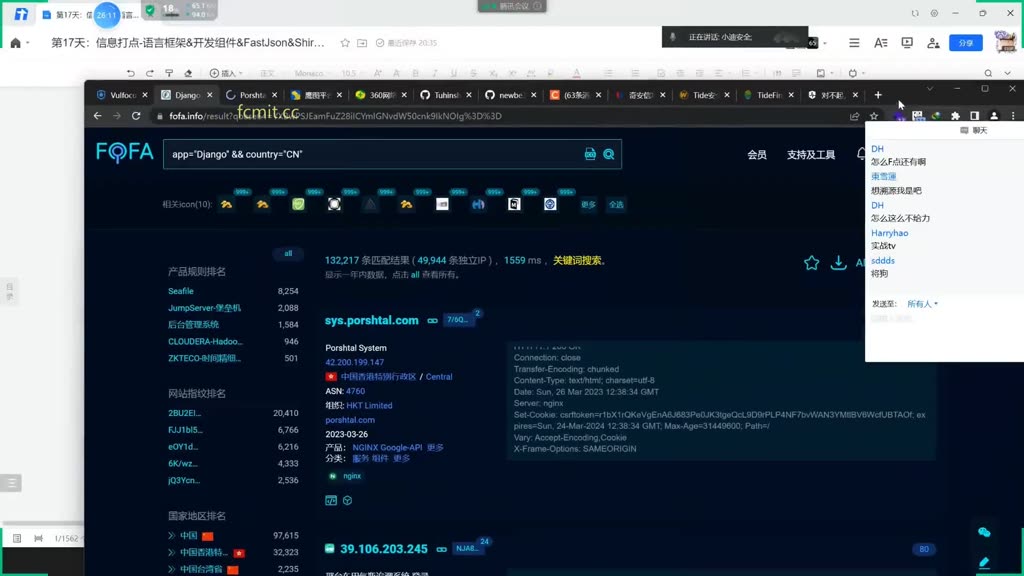Open IP 42.200.199.147 link

[x=355, y=362]
